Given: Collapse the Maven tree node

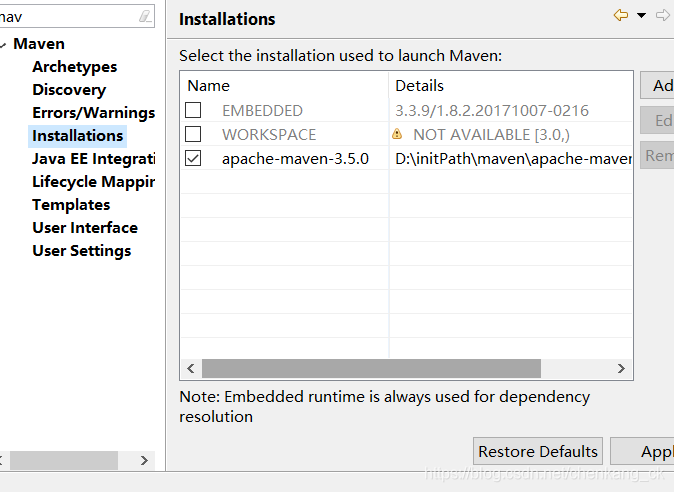Looking at the screenshot, I should [3, 44].
